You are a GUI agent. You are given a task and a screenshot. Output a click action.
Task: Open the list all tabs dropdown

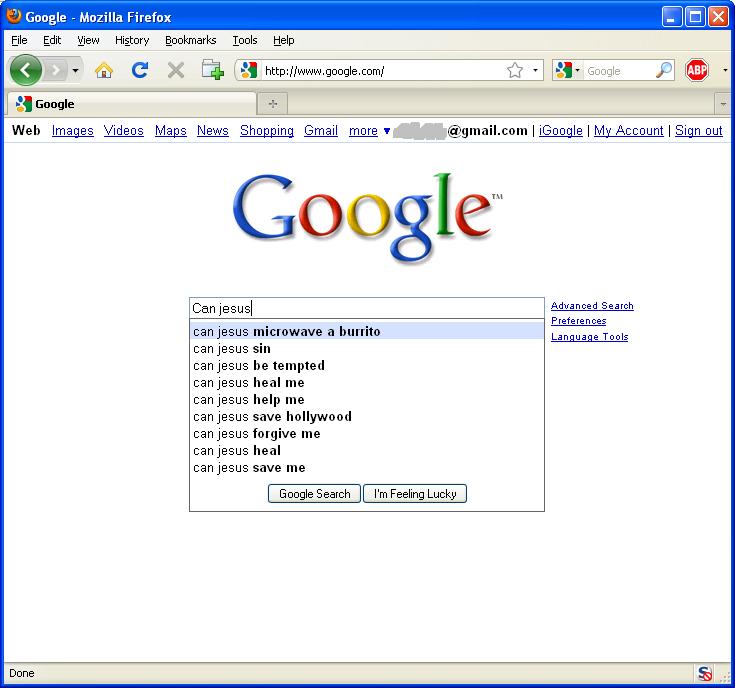pos(723,104)
